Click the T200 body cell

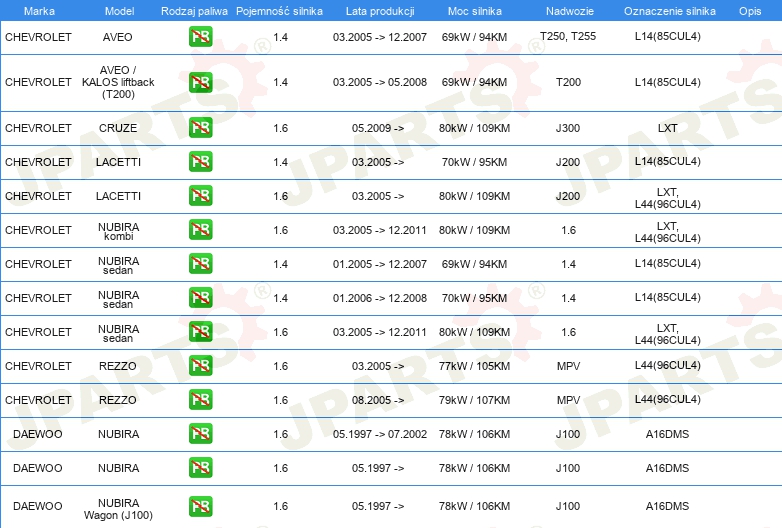click(x=568, y=82)
